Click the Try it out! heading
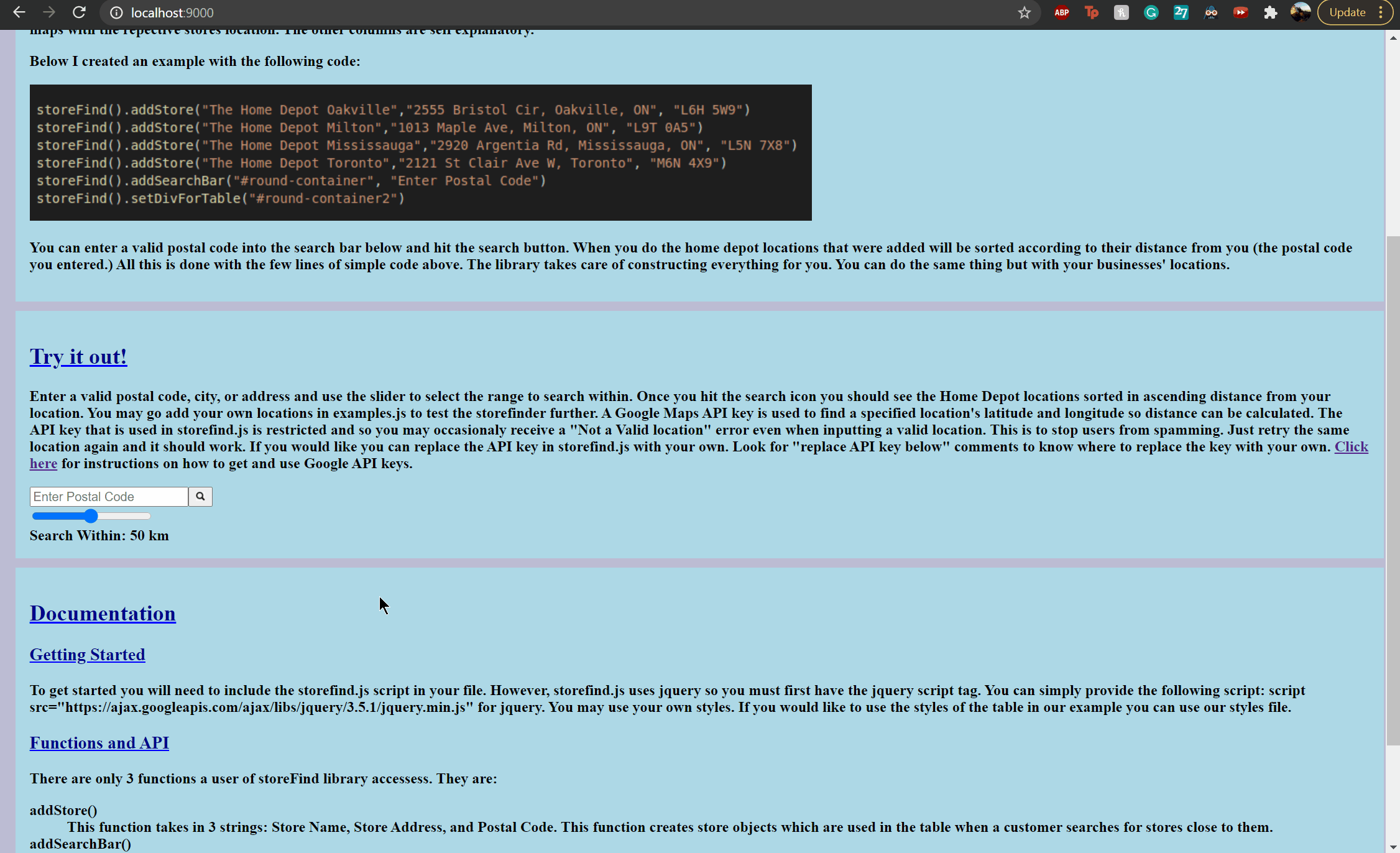Screen dimensions: 1400x853 pos(78,357)
